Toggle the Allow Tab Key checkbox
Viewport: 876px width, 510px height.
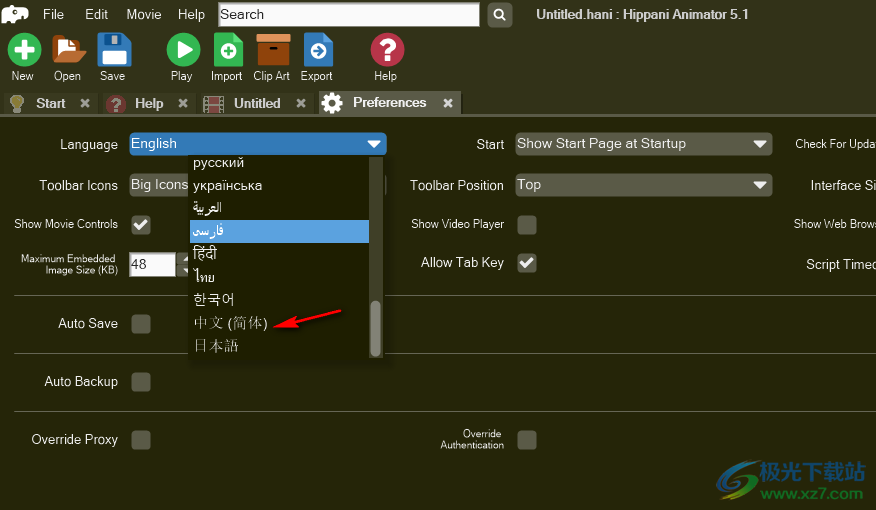(526, 263)
